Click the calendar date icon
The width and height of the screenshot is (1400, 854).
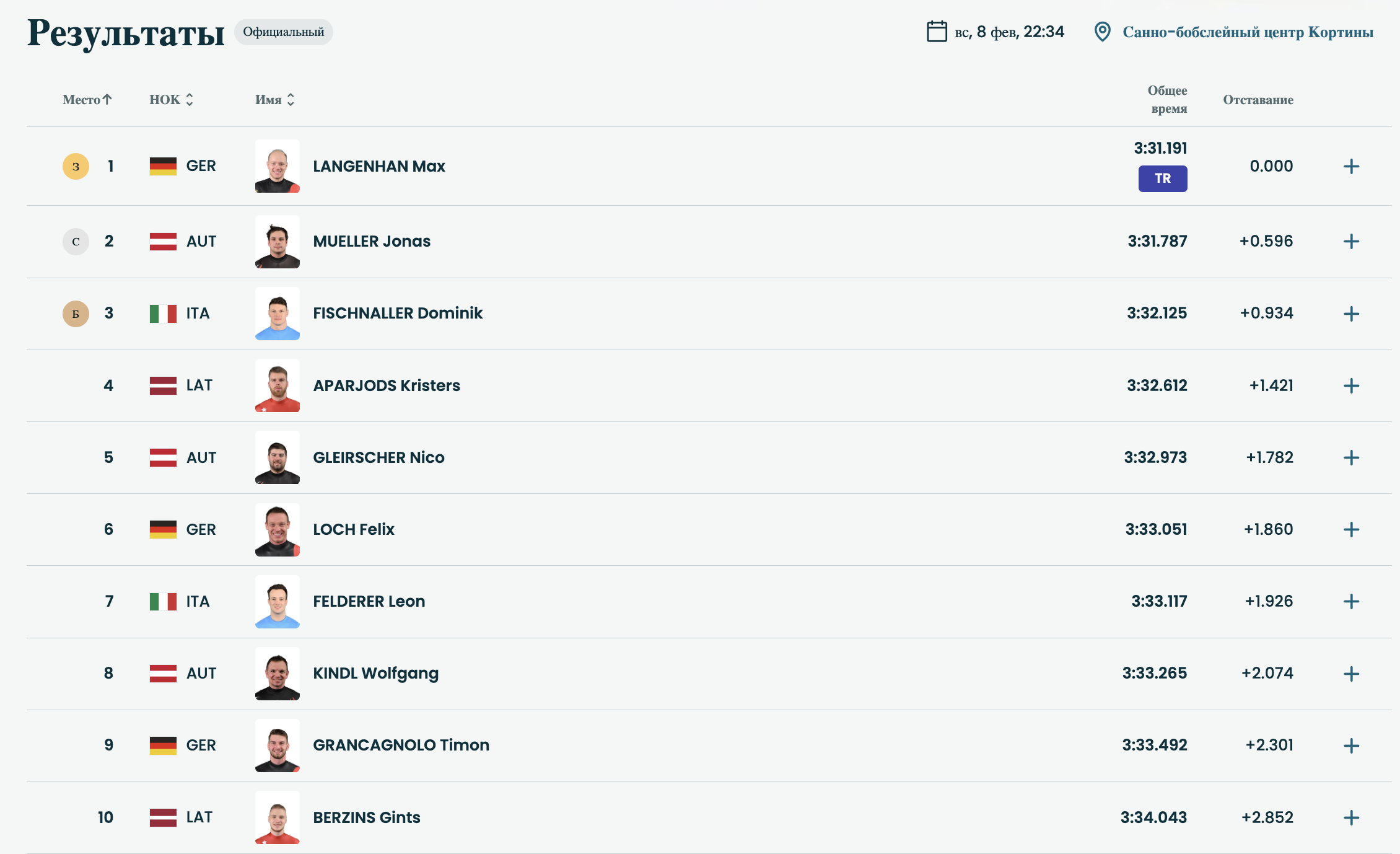[x=936, y=32]
